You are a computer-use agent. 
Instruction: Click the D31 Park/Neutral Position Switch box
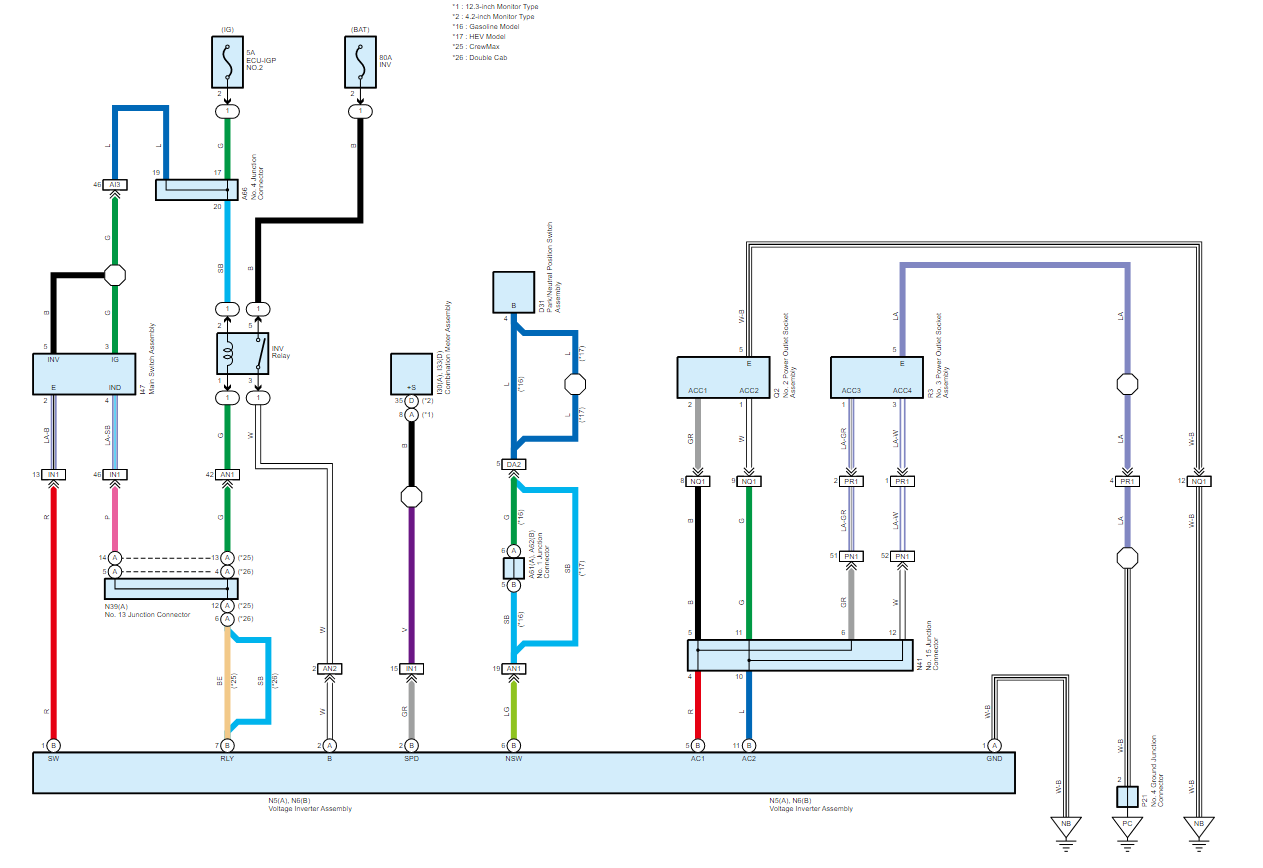(514, 291)
